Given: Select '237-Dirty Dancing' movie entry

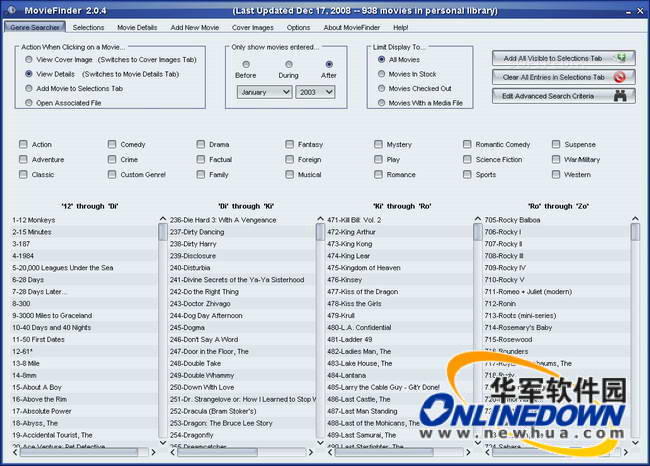Looking at the screenshot, I should [x=242, y=232].
